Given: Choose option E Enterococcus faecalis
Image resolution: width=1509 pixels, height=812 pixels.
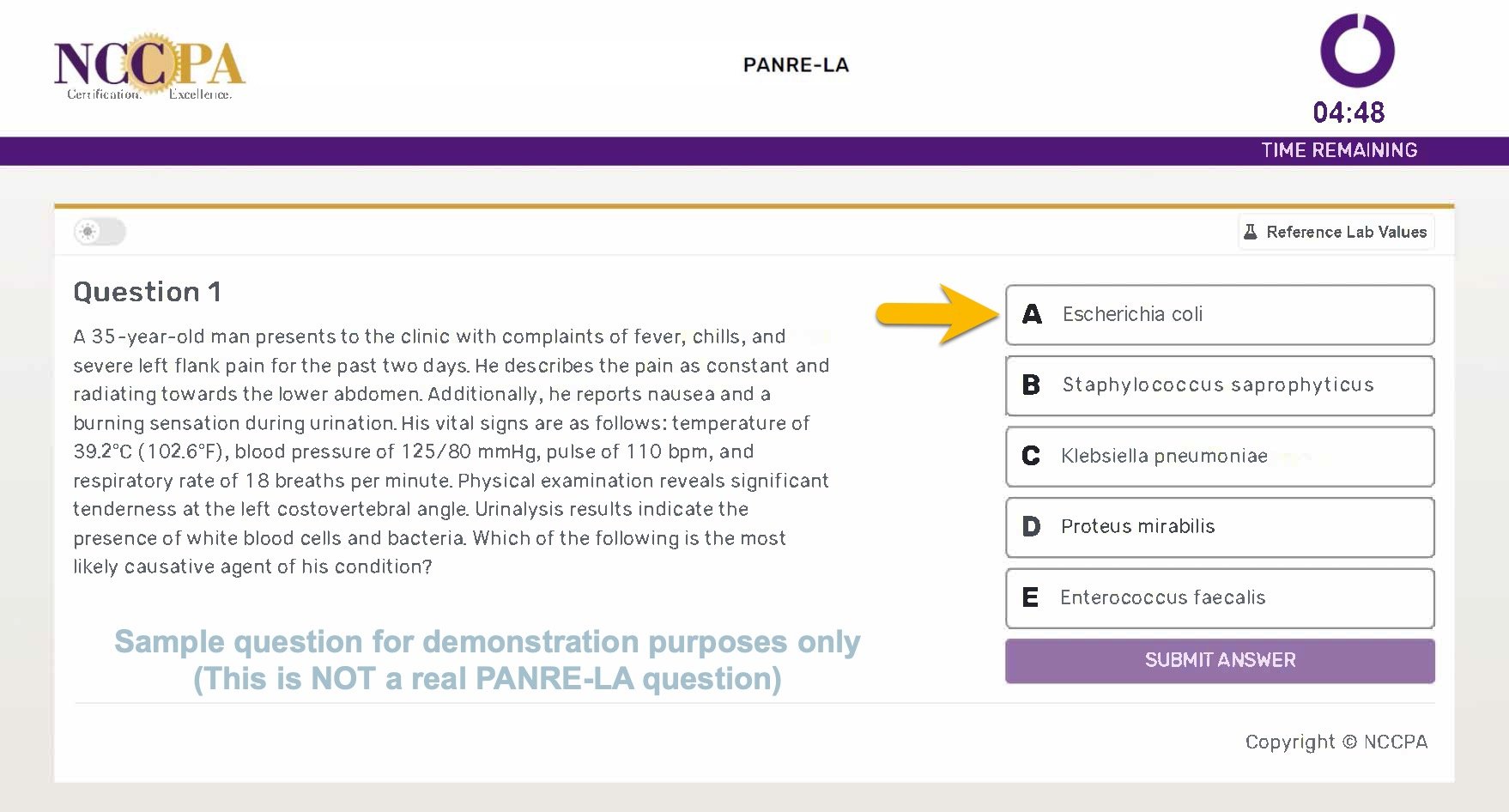Looking at the screenshot, I should 1220,598.
